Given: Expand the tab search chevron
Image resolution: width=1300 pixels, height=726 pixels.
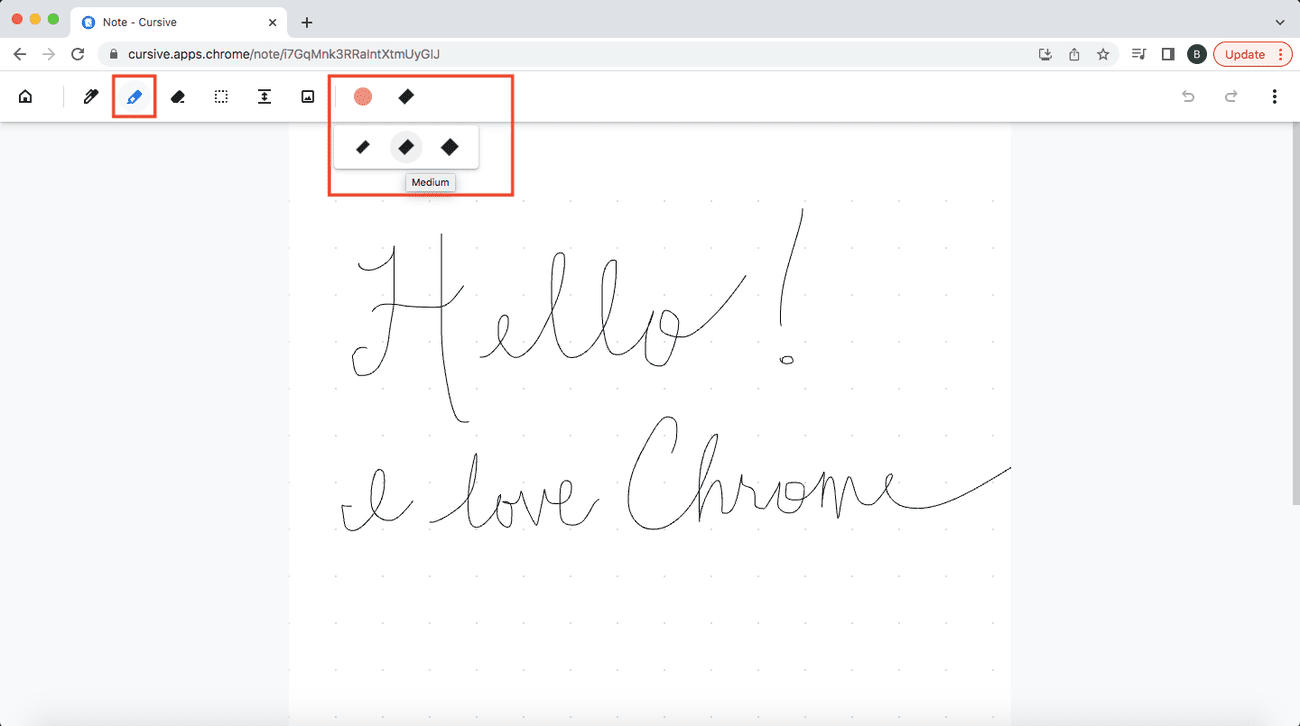Looking at the screenshot, I should [1279, 22].
